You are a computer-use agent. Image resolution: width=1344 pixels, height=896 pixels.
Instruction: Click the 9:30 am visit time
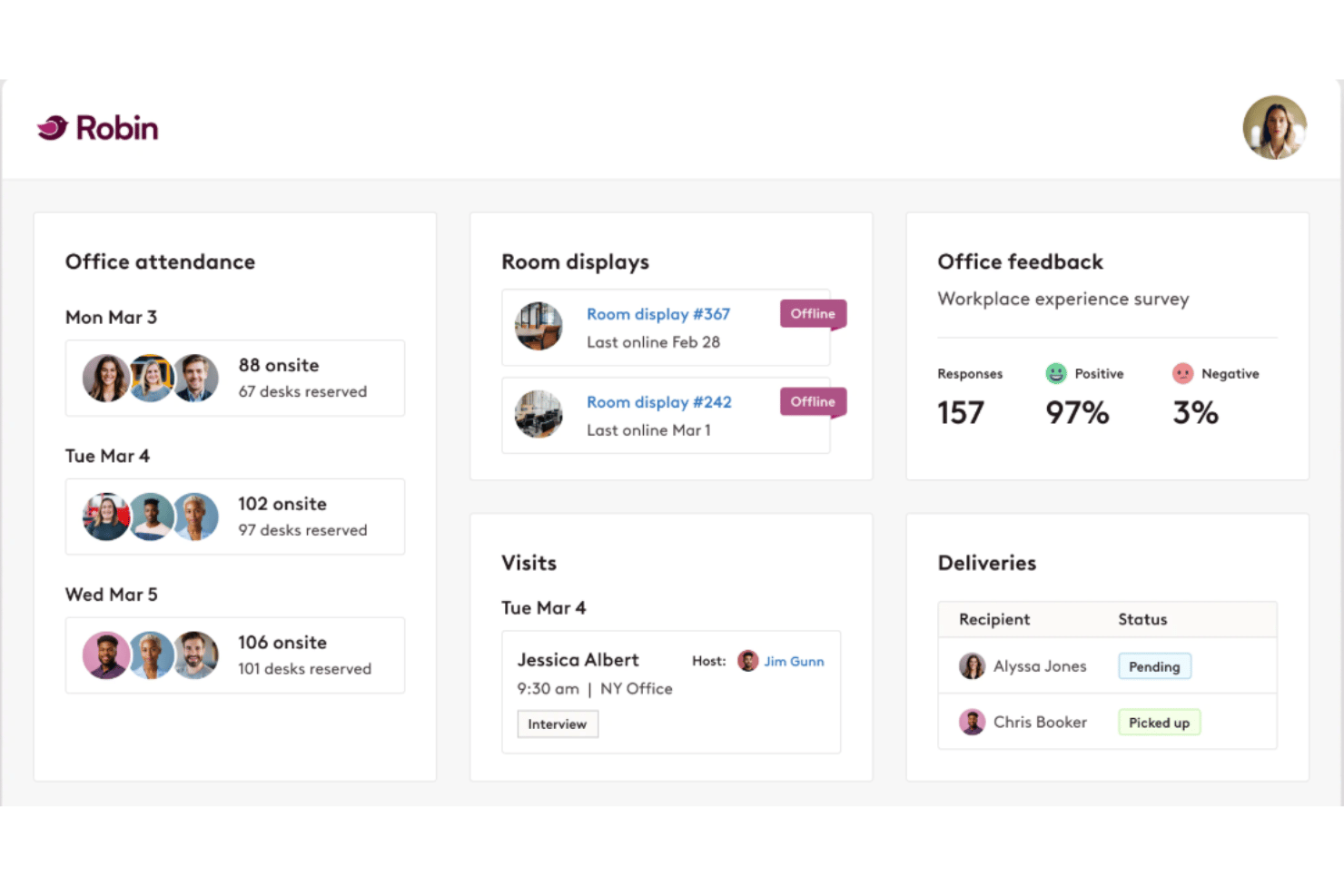coord(548,689)
